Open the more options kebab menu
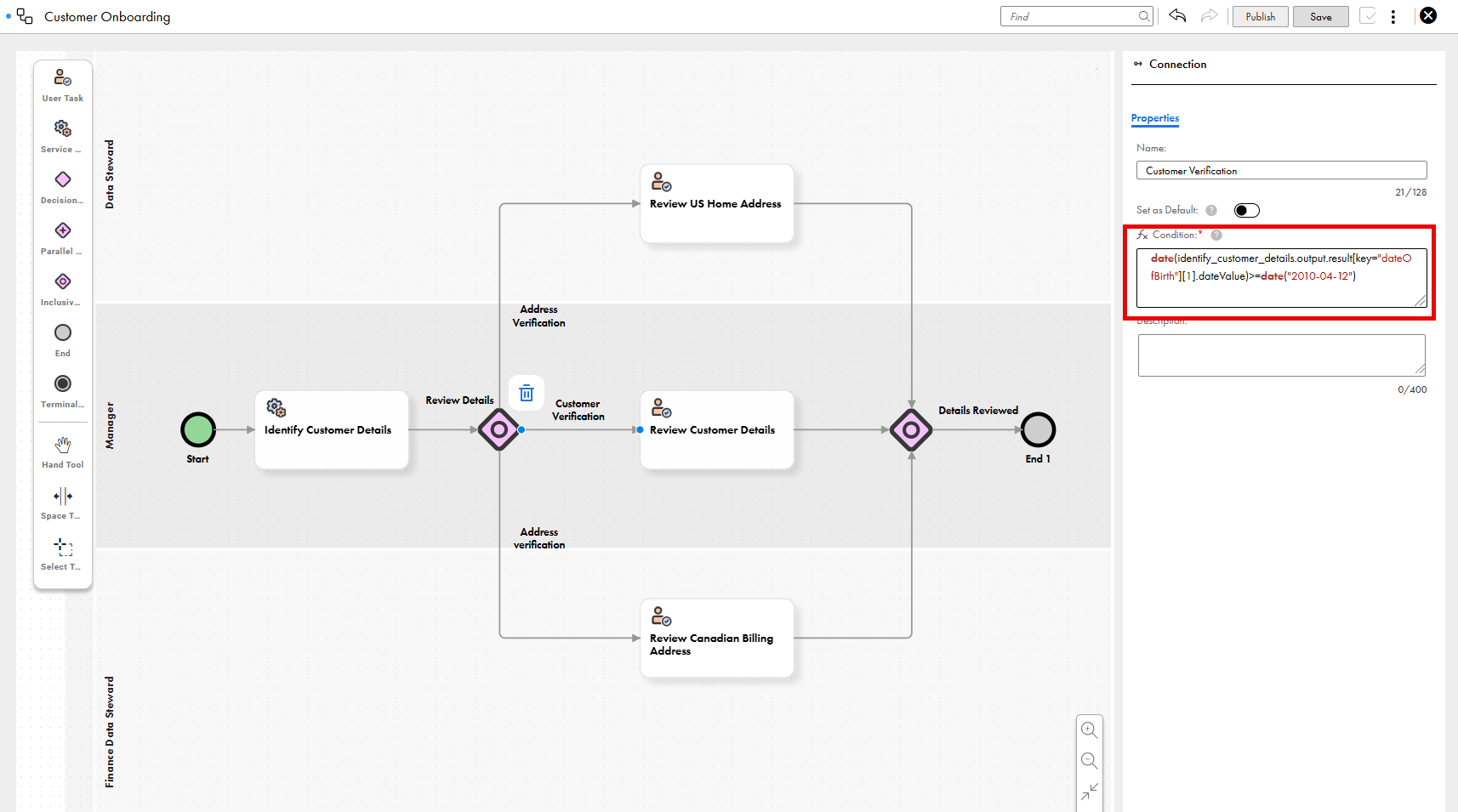 pyautogui.click(x=1393, y=16)
